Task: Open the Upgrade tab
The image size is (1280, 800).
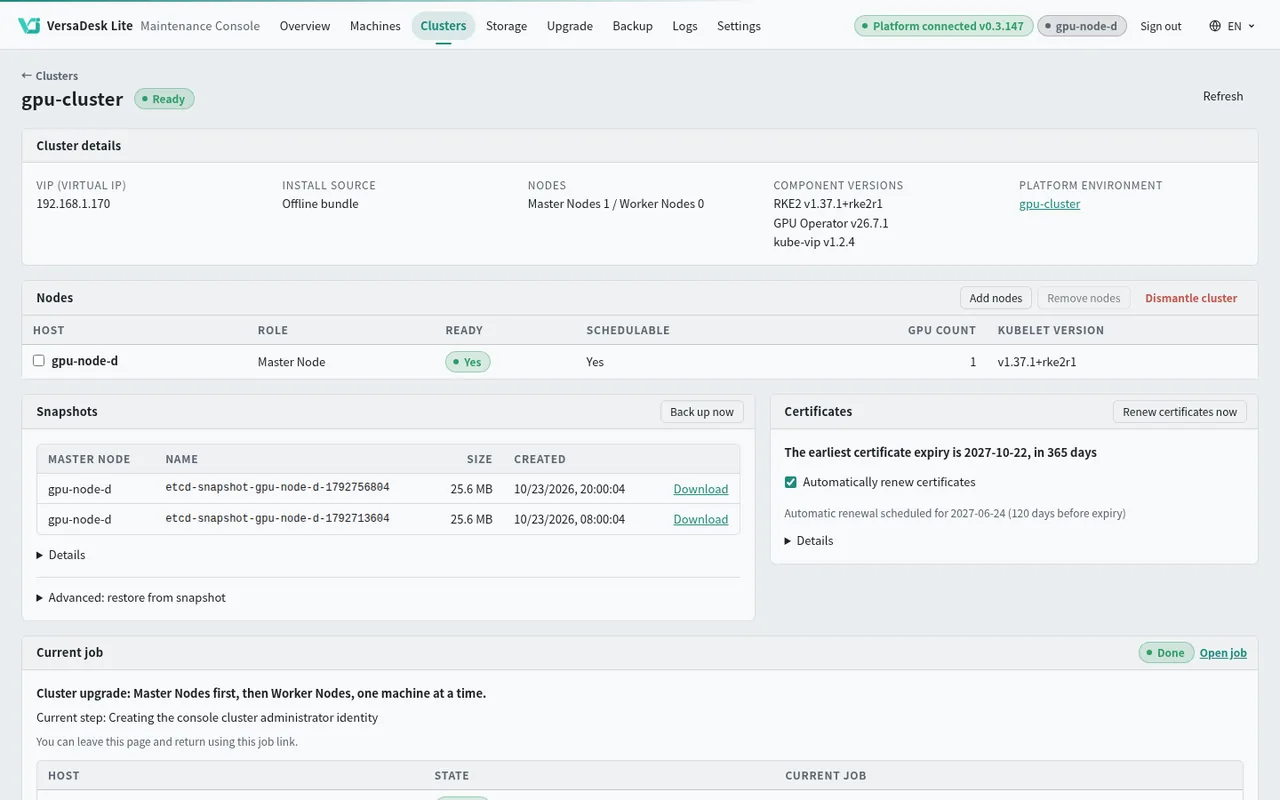Action: tap(570, 26)
